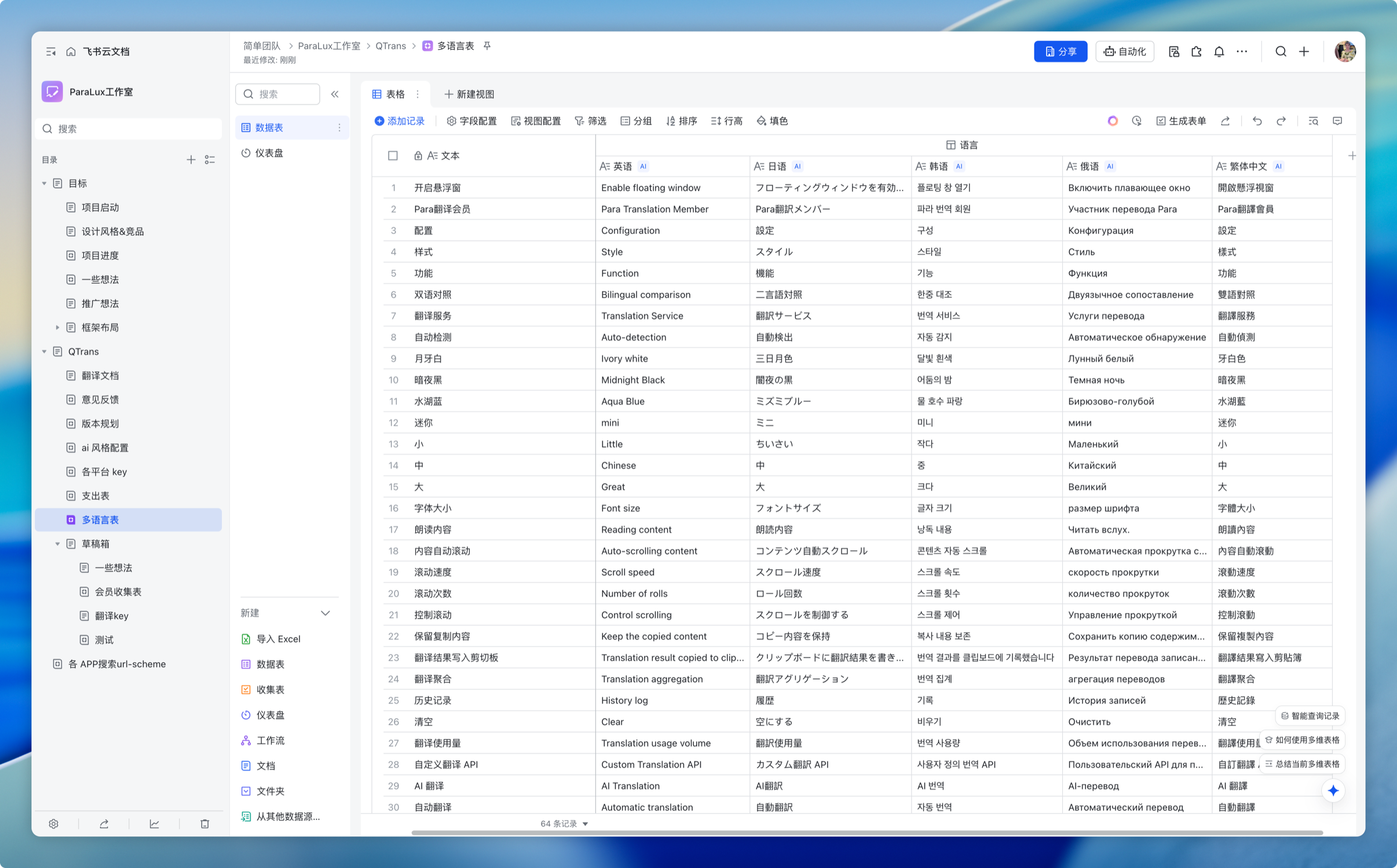1397x868 pixels.
Task: Click the pin icon beside 多语言表 title
Action: 487,46
